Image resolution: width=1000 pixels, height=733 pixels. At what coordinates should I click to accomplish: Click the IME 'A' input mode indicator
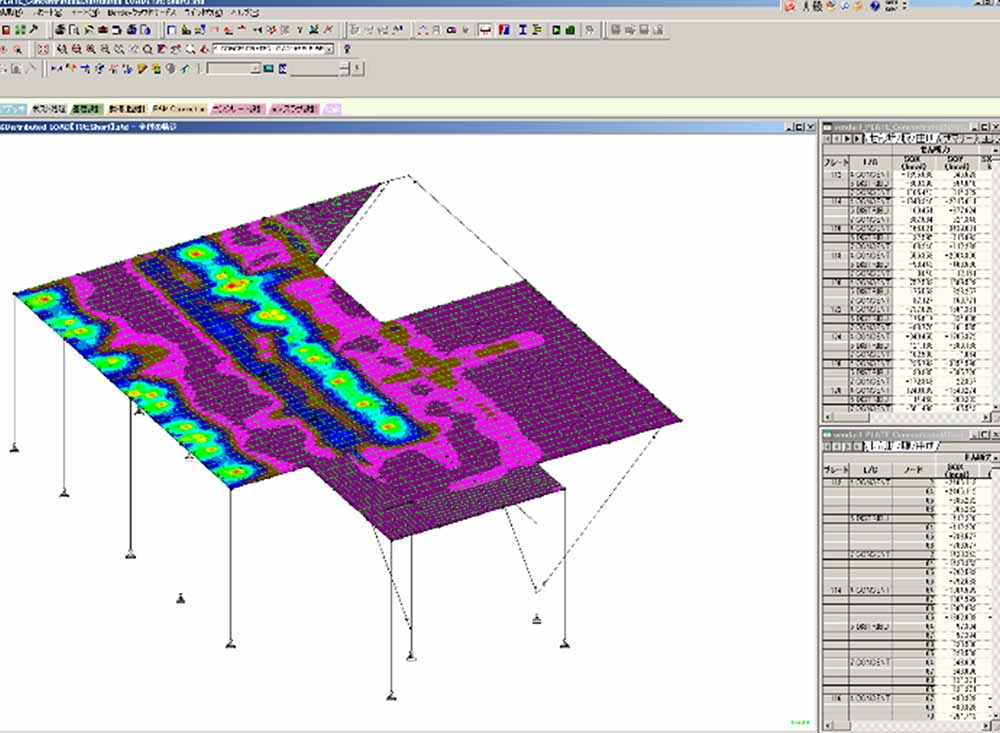806,6
